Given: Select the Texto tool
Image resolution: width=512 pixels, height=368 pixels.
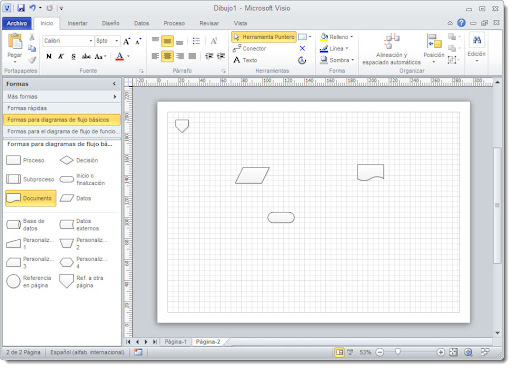Looking at the screenshot, I should coord(245,60).
